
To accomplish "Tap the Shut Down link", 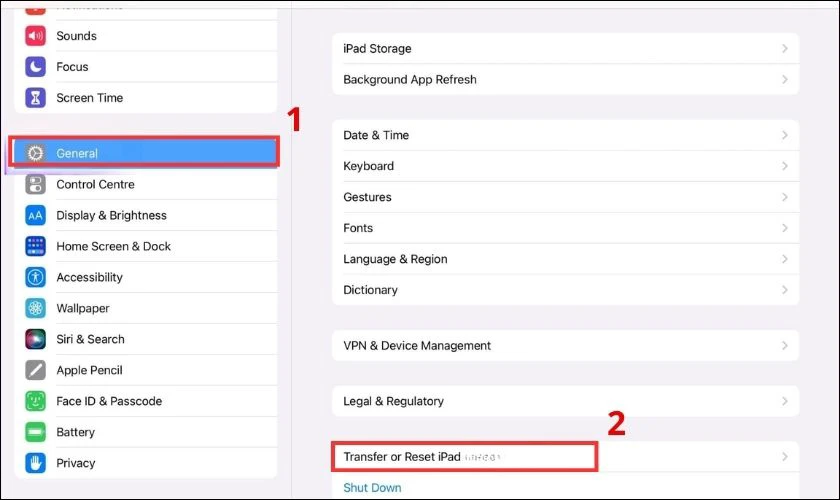I will (x=372, y=488).
